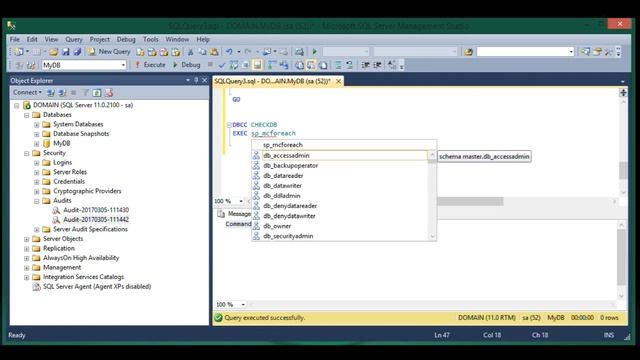The image size is (640, 360).
Task: Toggle the IntelliSense Enabled button
Action: [x=257, y=65]
